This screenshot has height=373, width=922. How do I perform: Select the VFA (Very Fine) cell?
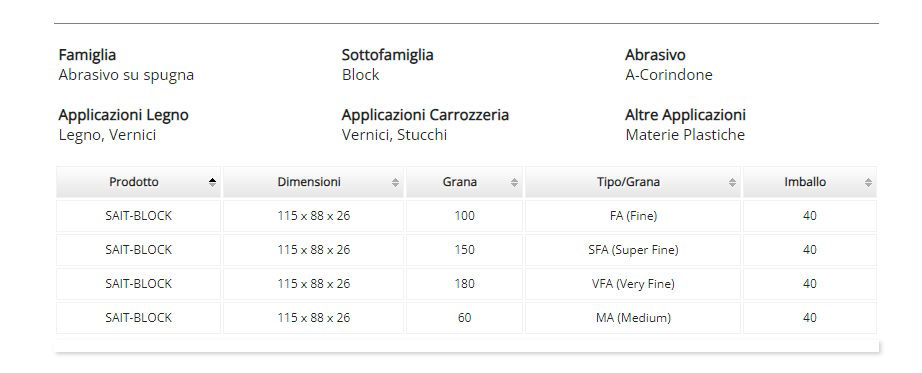633,284
